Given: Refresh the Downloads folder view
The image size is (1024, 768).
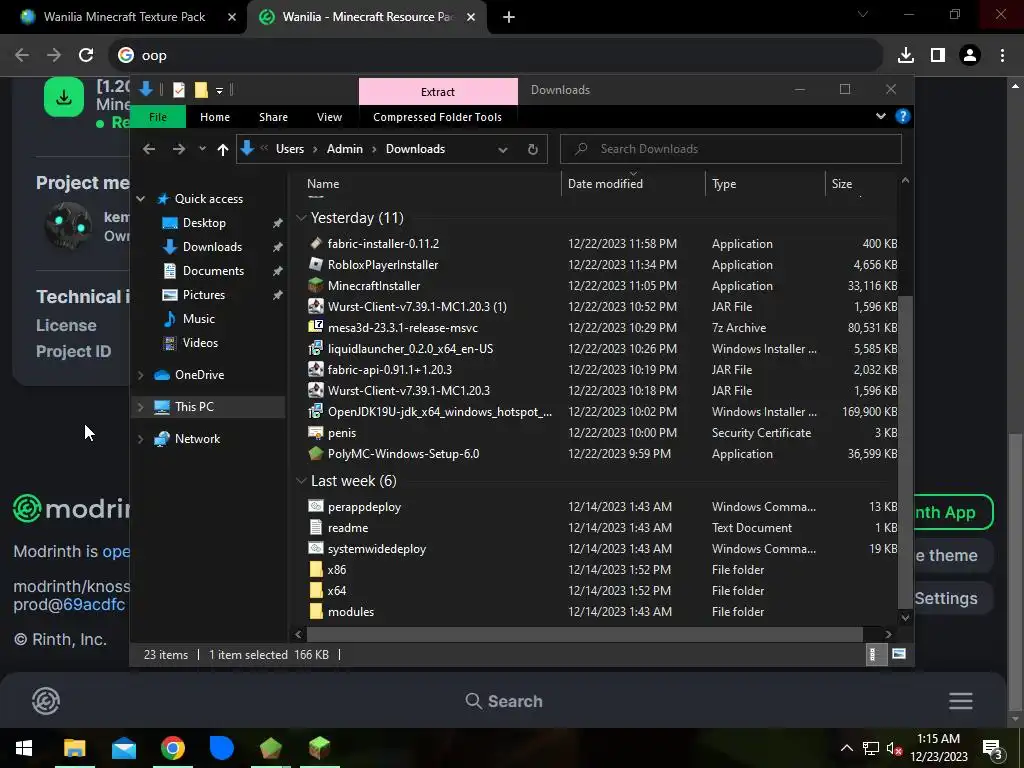Looking at the screenshot, I should [x=533, y=150].
